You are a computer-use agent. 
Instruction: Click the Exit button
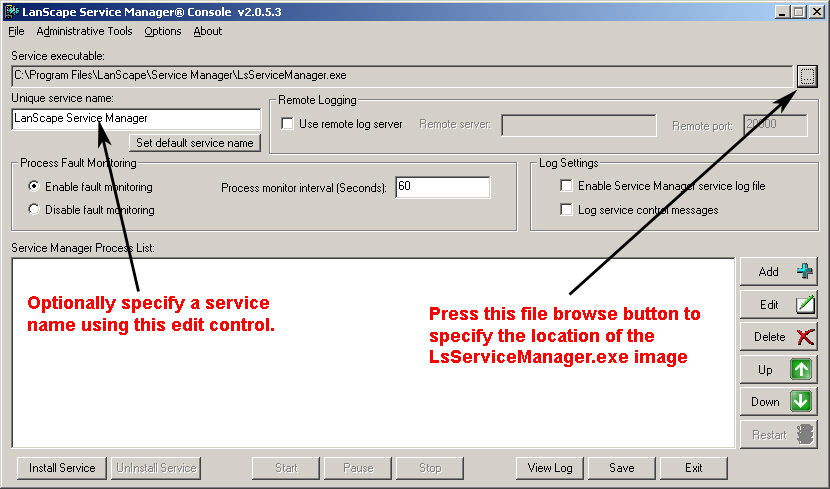coord(693,468)
